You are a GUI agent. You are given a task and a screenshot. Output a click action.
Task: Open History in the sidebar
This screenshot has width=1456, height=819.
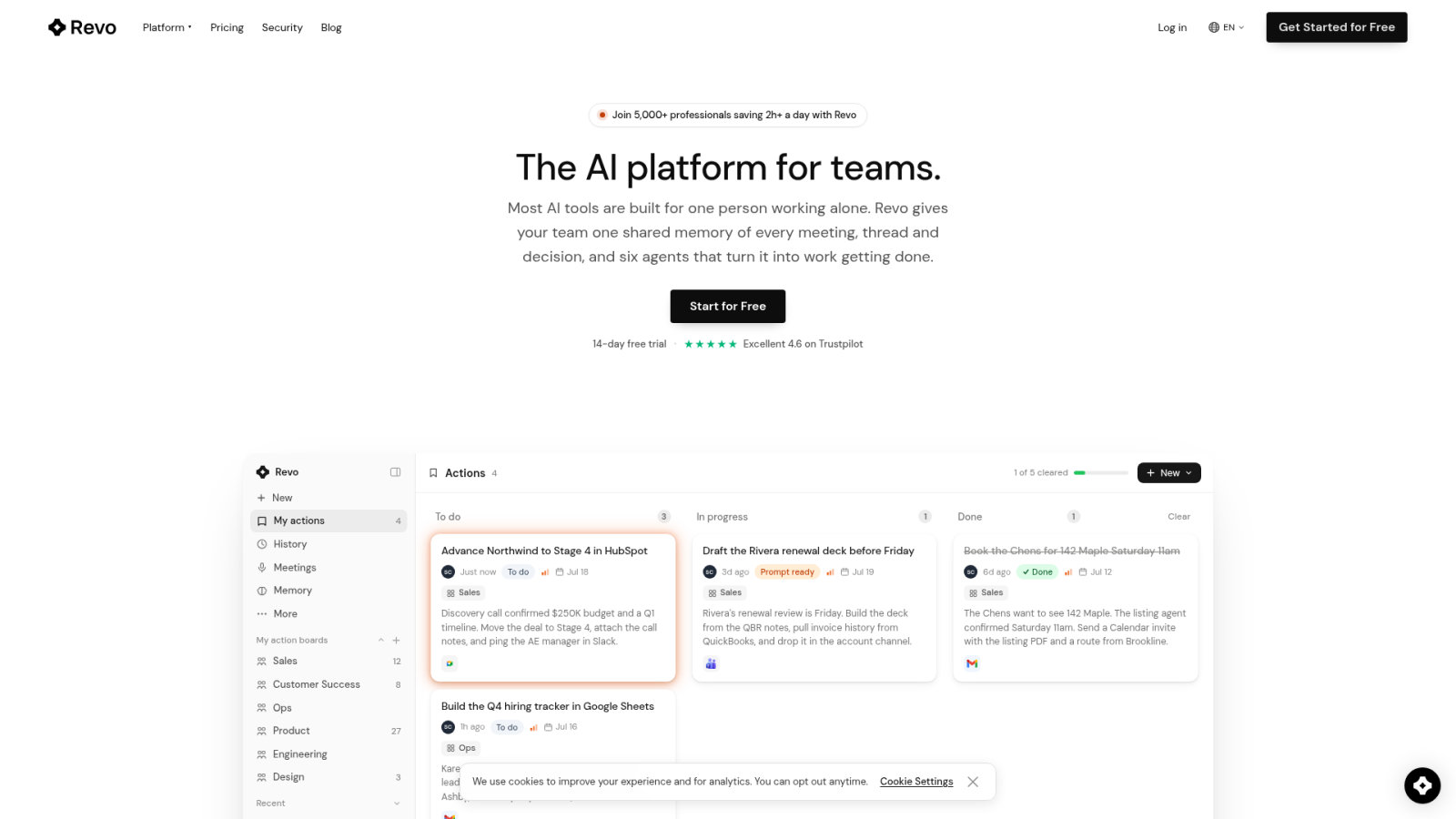click(329, 544)
